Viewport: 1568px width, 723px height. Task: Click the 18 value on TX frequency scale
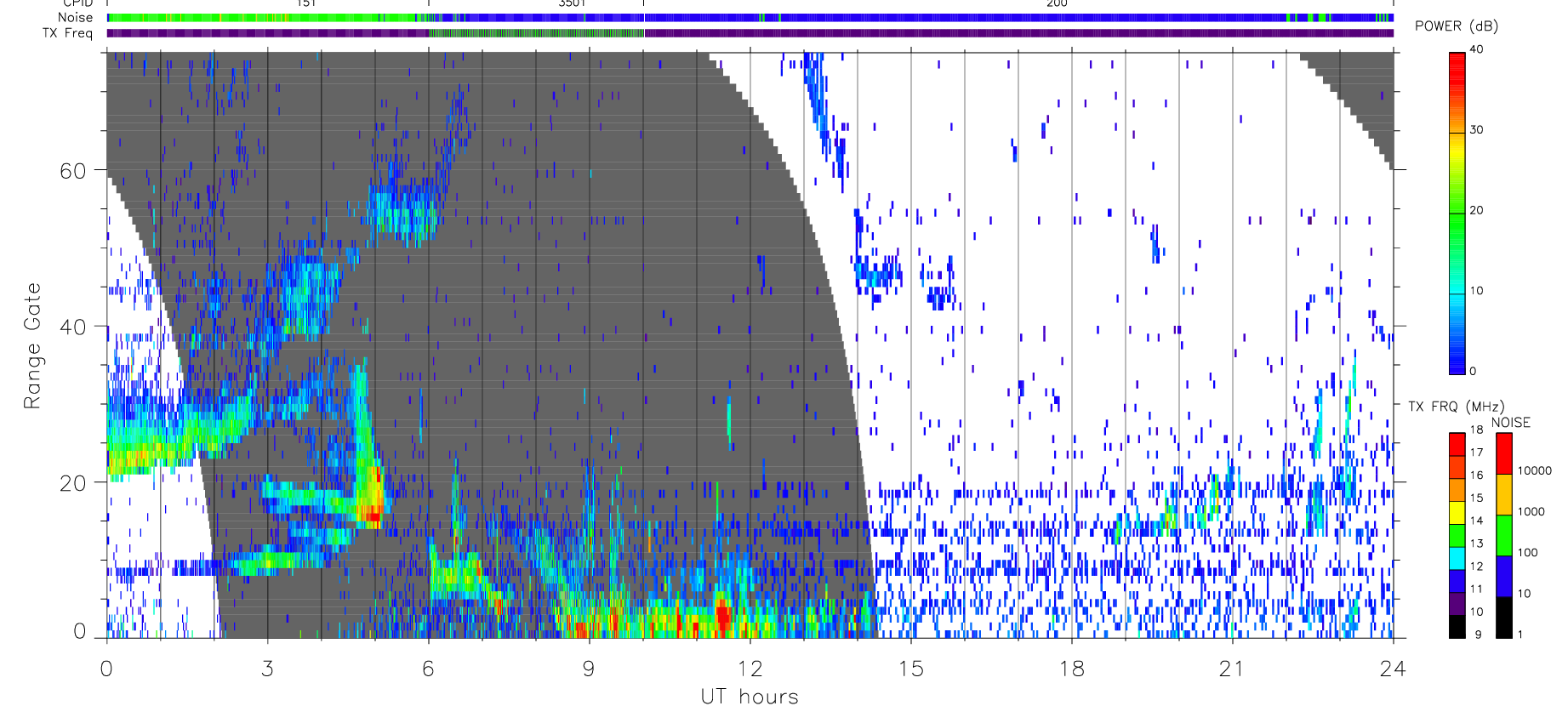point(1476,430)
